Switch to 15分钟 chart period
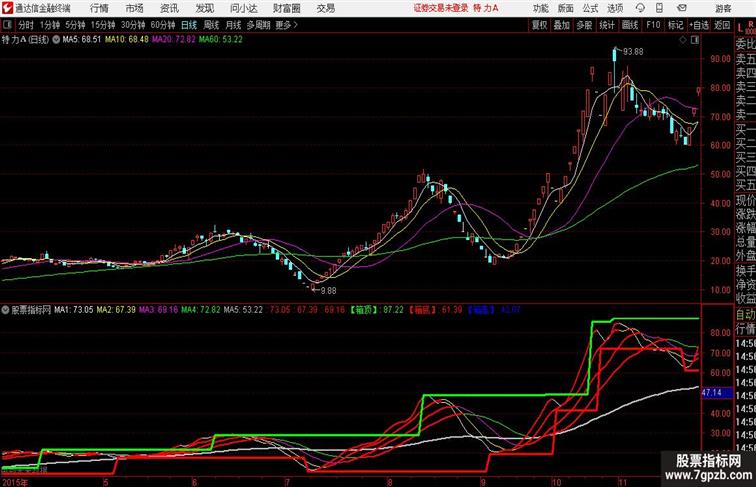Image resolution: width=756 pixels, height=487 pixels. [x=103, y=25]
